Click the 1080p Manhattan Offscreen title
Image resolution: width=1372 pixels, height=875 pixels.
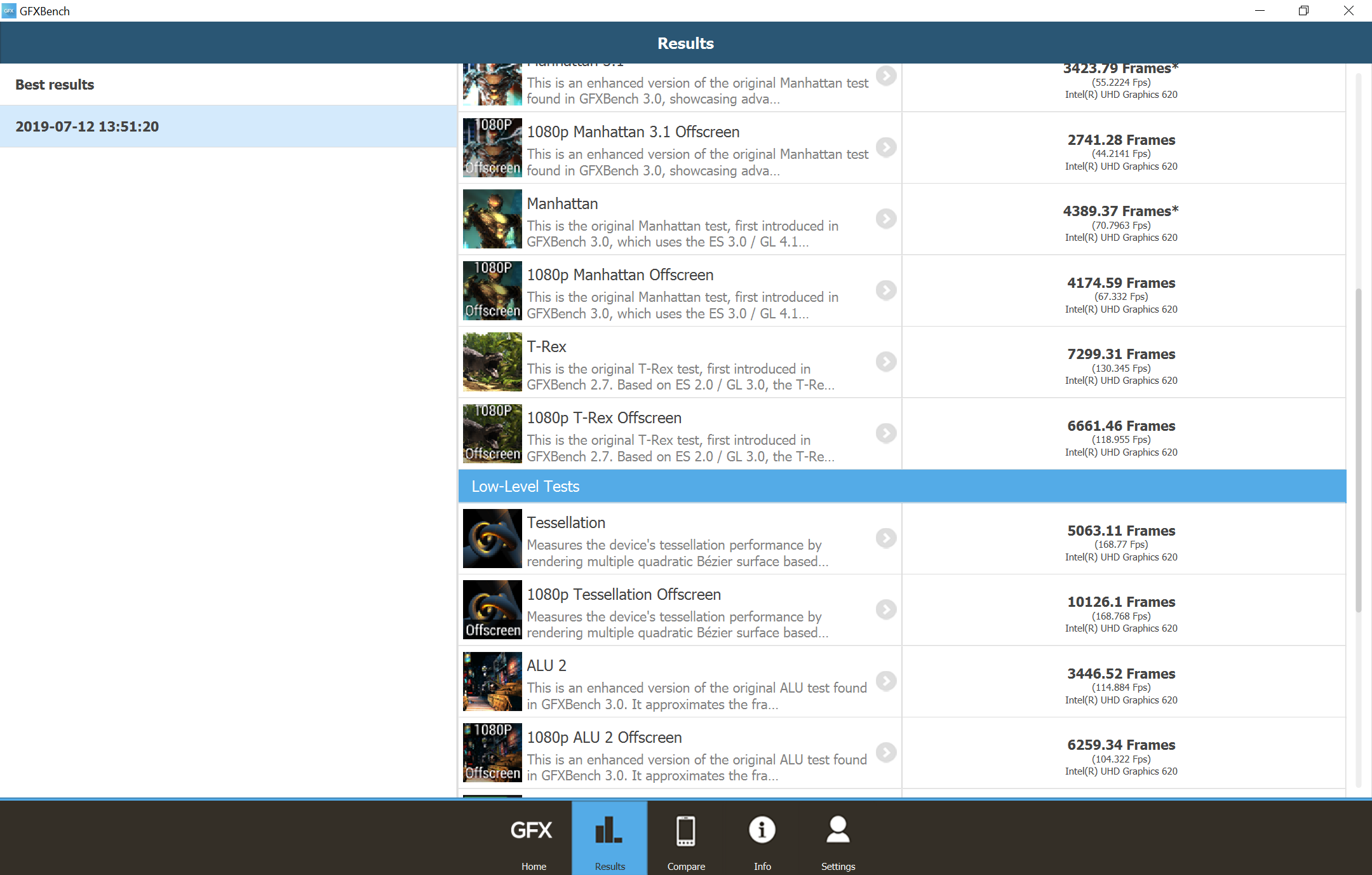pyautogui.click(x=620, y=275)
